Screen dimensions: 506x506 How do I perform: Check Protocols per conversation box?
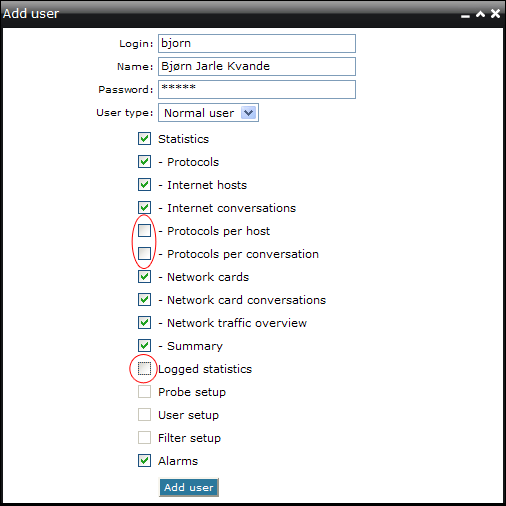[144, 254]
